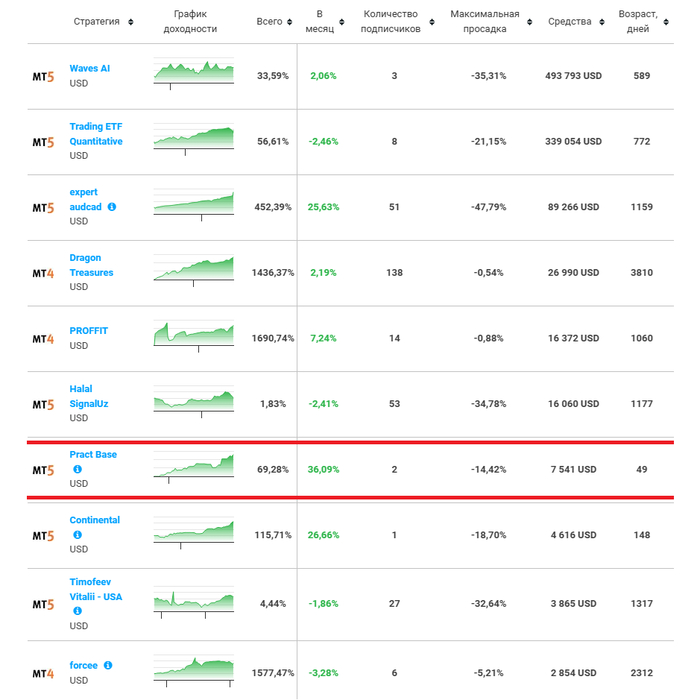
Task: Click the info icon next to expert audcad
Action: pos(112,207)
